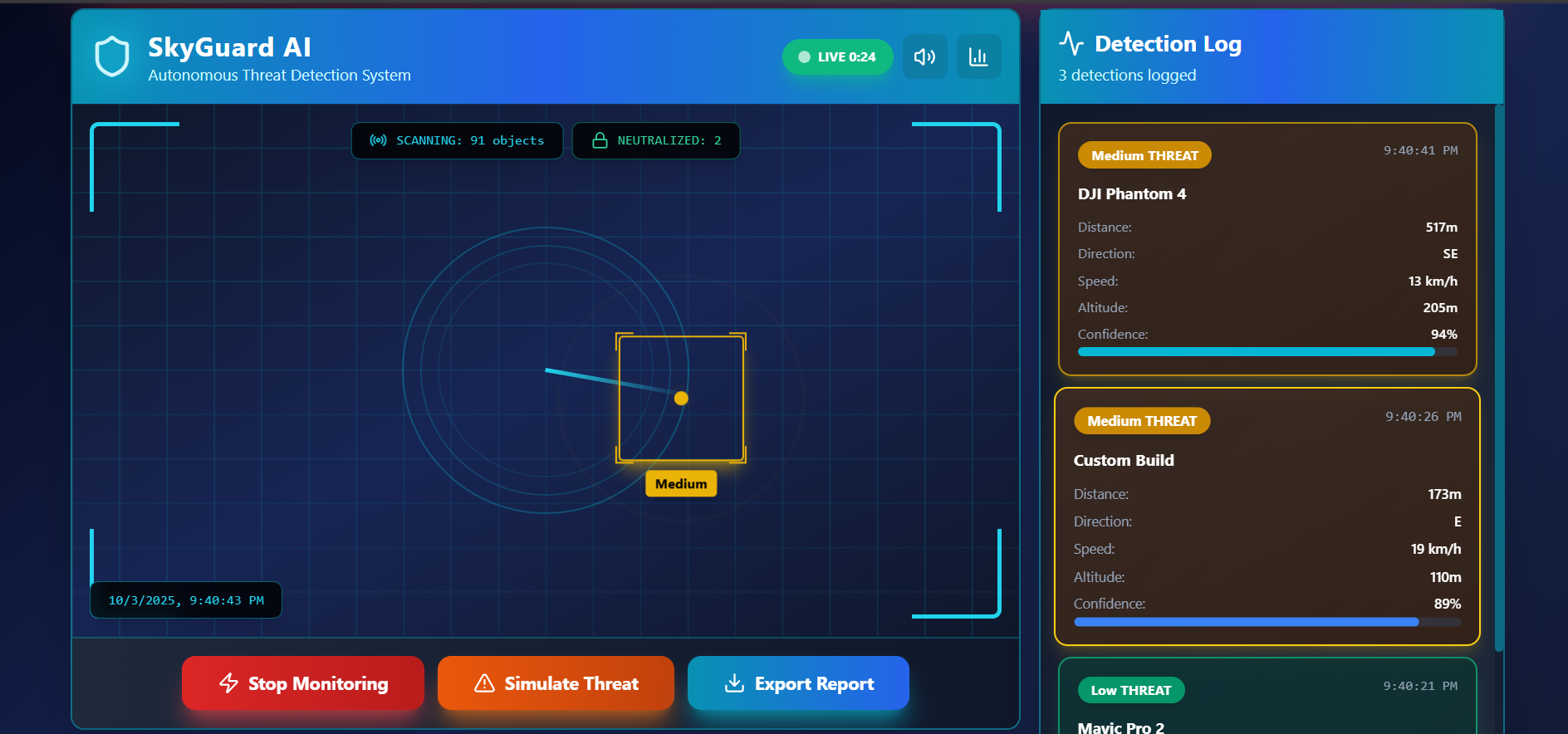The width and height of the screenshot is (1568, 734).
Task: Click the Autonomous Threat Detection System subtitle
Action: [x=279, y=76]
